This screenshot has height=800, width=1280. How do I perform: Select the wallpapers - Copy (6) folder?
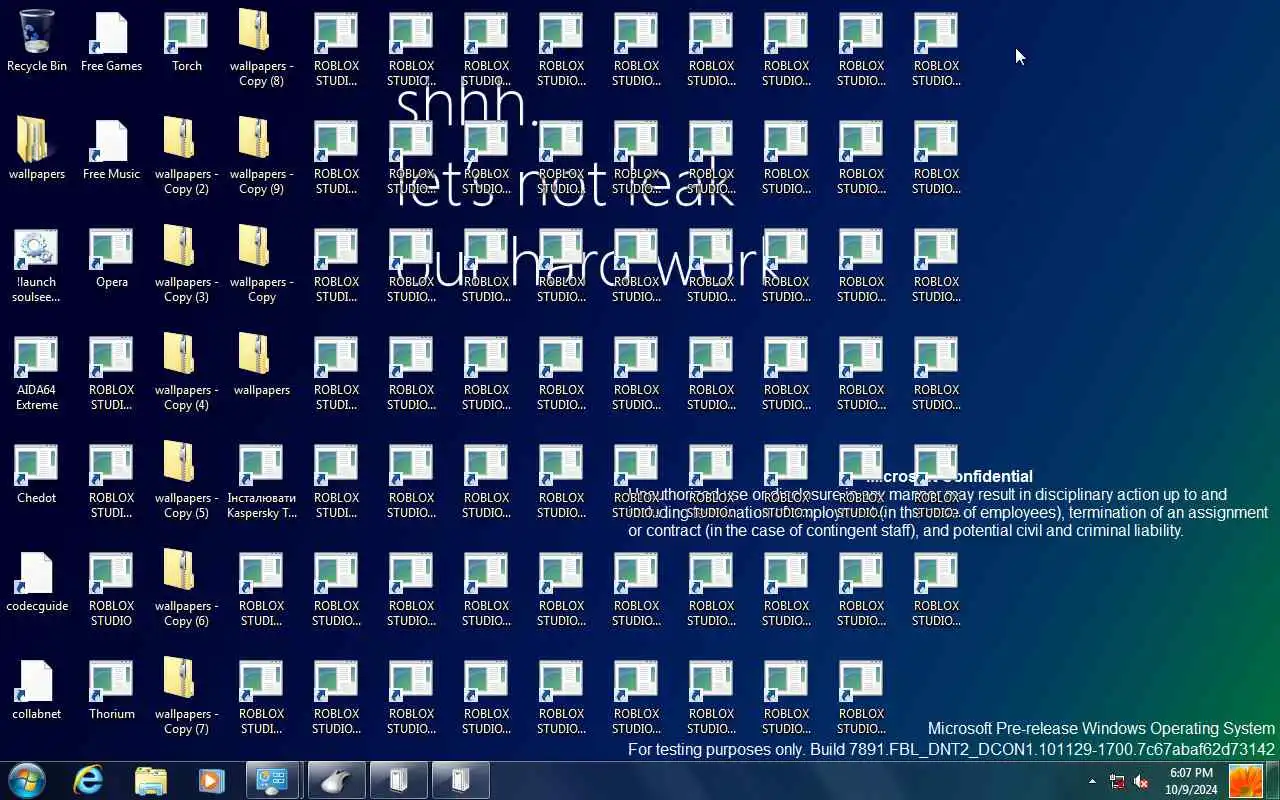(x=186, y=588)
